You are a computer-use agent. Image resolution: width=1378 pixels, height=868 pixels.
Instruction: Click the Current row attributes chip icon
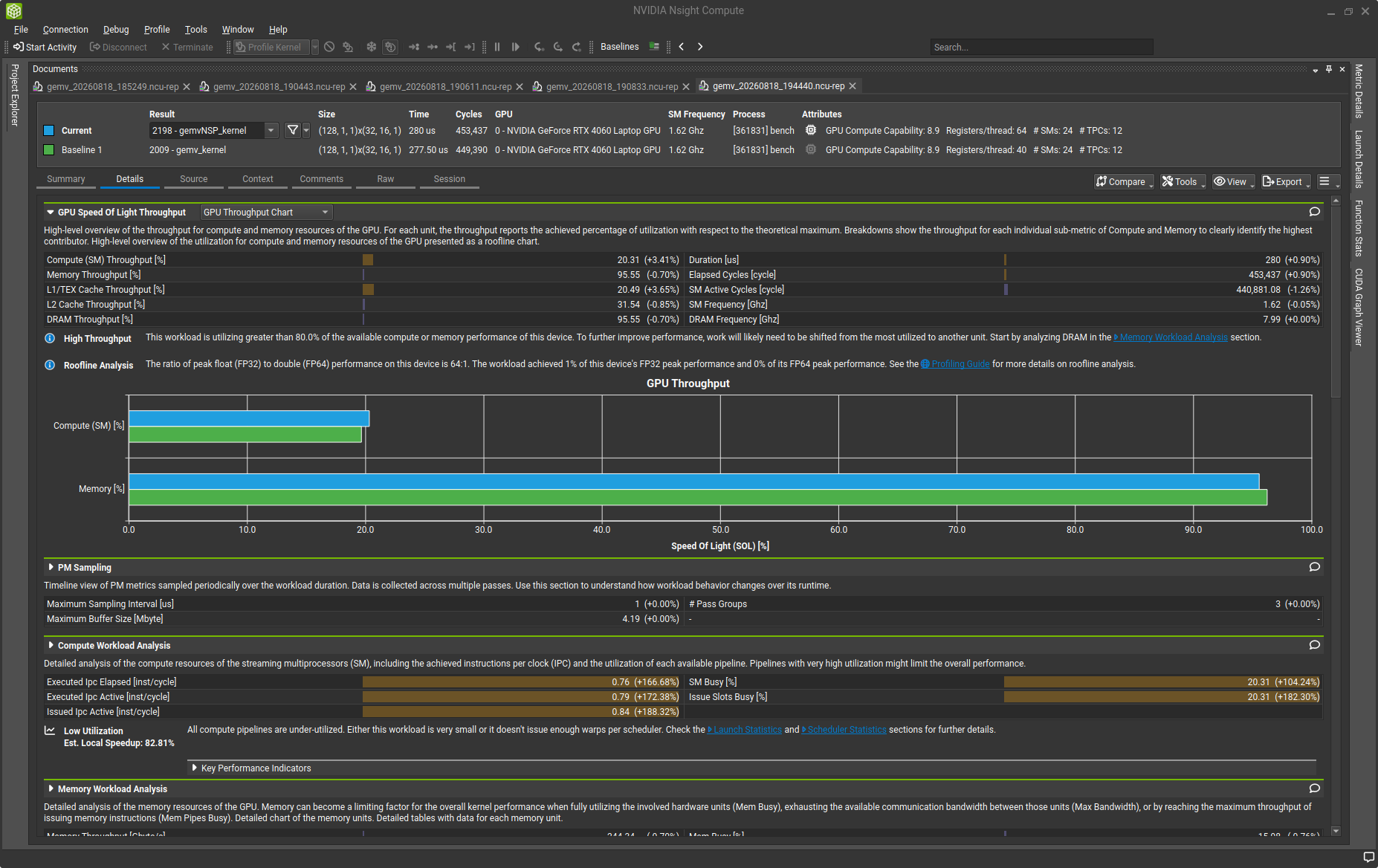pyautogui.click(x=811, y=130)
